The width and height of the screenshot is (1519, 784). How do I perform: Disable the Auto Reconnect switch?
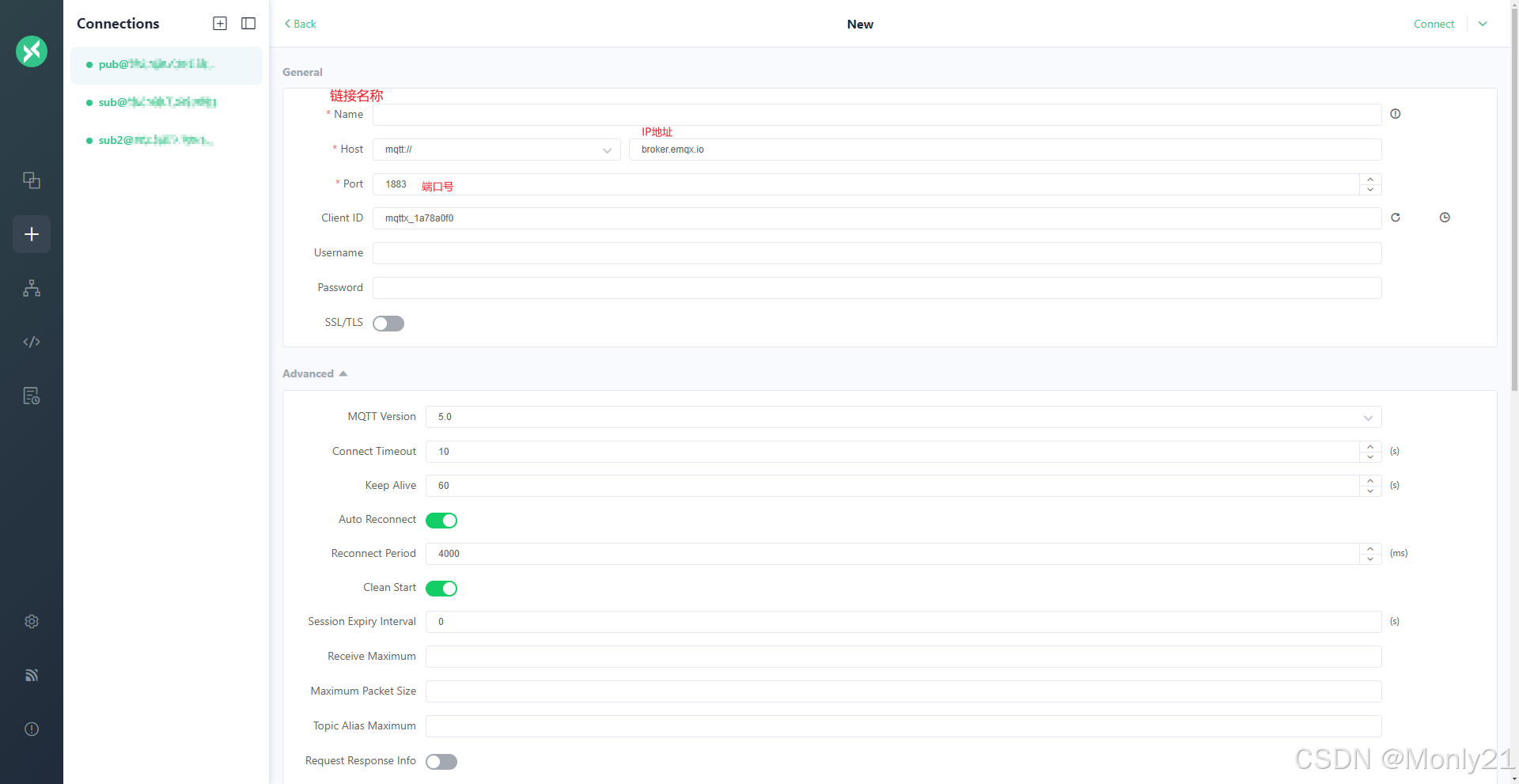point(441,521)
